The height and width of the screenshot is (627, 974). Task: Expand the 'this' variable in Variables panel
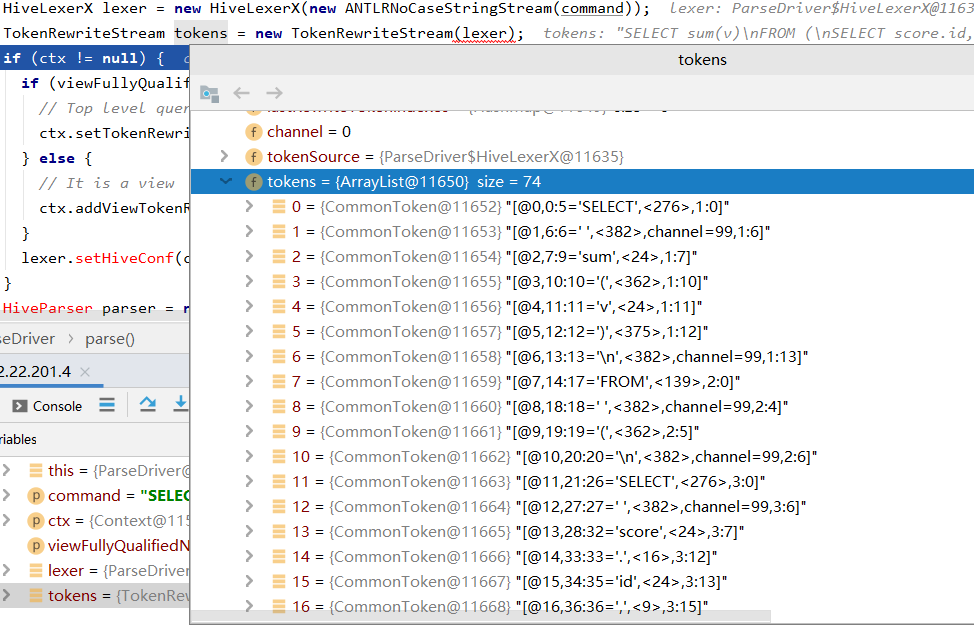(6, 470)
